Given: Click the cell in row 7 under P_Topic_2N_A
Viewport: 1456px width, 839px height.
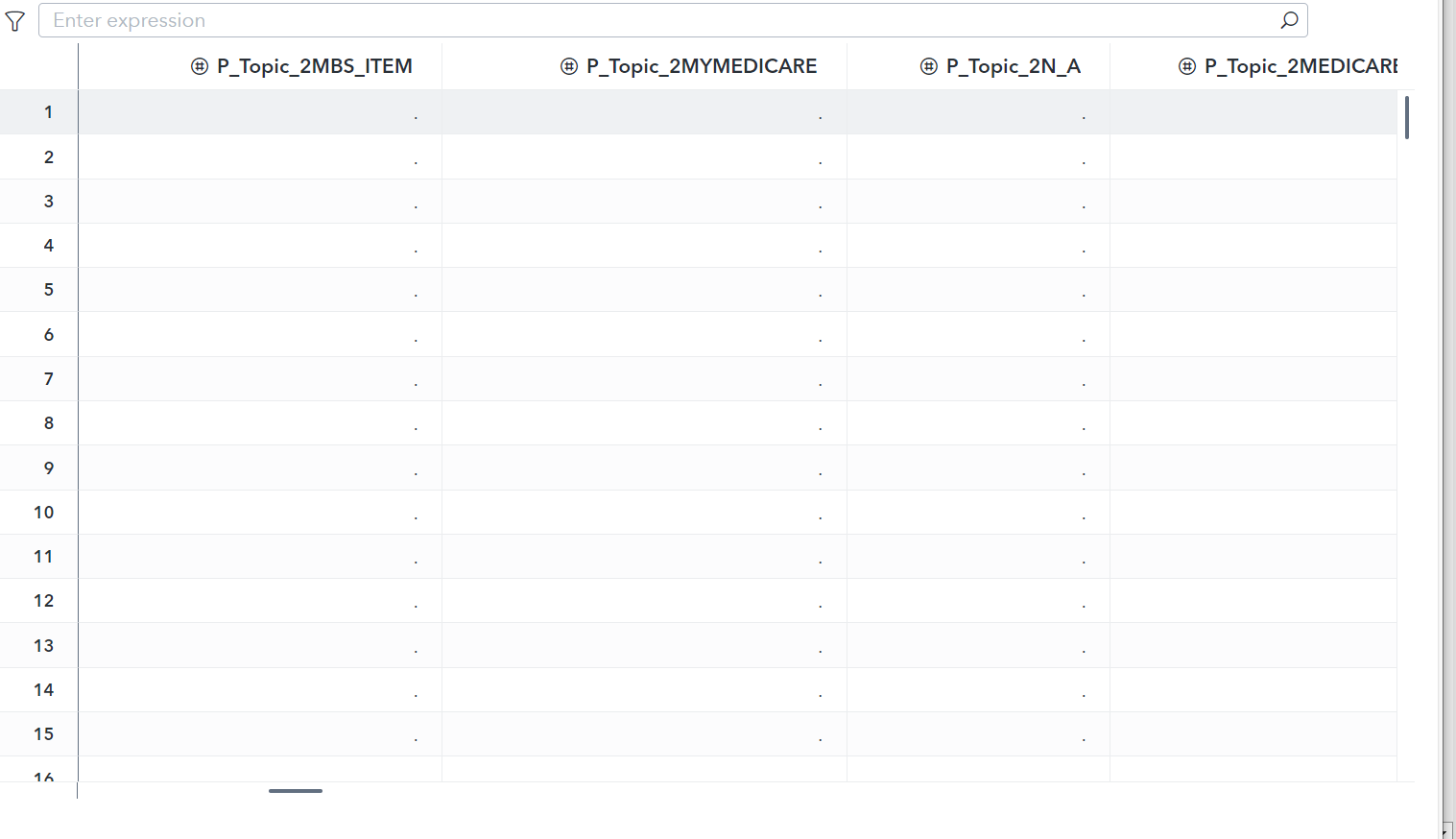Looking at the screenshot, I should click(x=978, y=378).
